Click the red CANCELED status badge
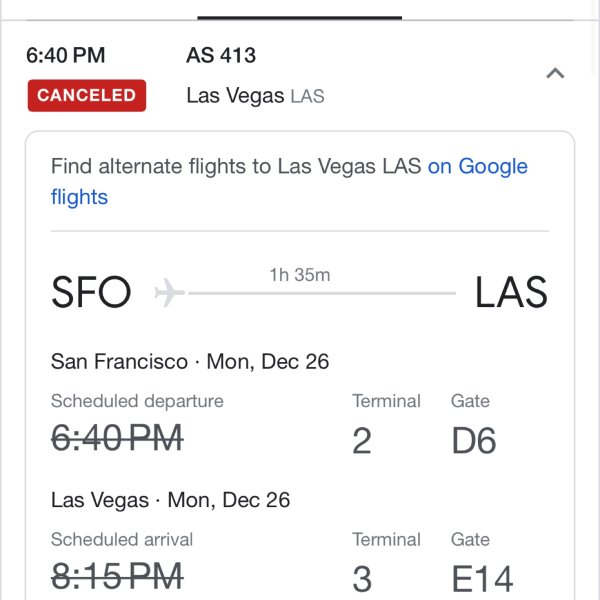The image size is (600, 600). click(x=87, y=96)
